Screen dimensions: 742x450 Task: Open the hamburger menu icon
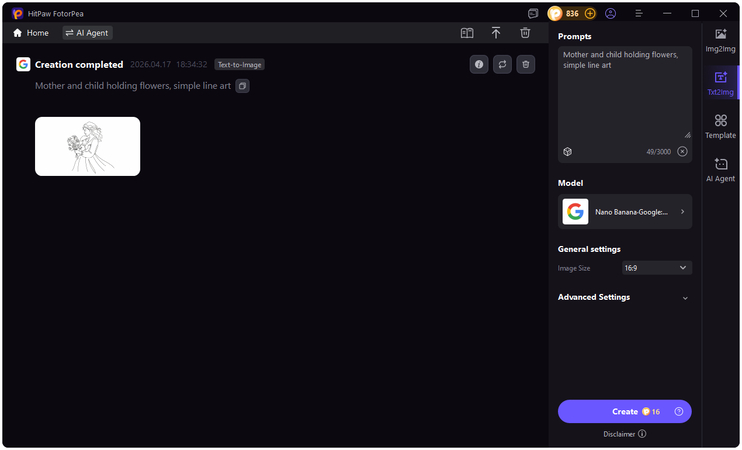[x=639, y=14]
